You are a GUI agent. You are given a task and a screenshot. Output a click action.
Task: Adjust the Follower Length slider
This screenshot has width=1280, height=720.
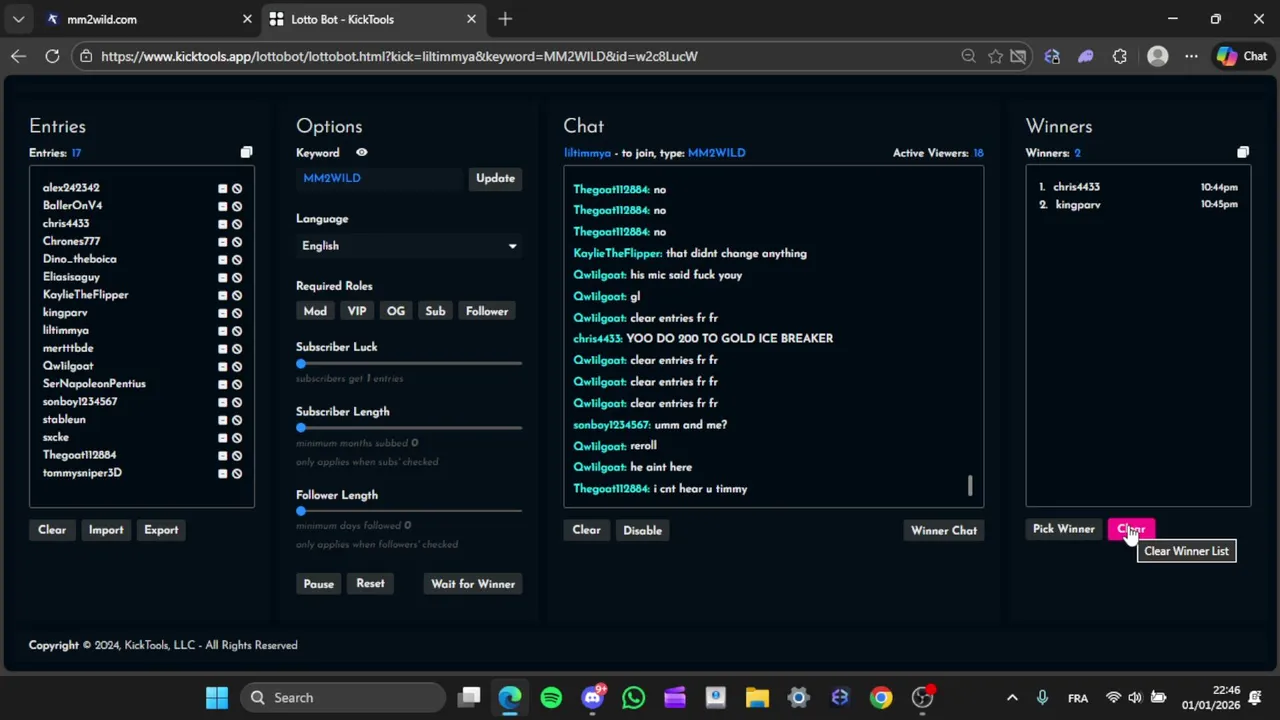(x=409, y=511)
